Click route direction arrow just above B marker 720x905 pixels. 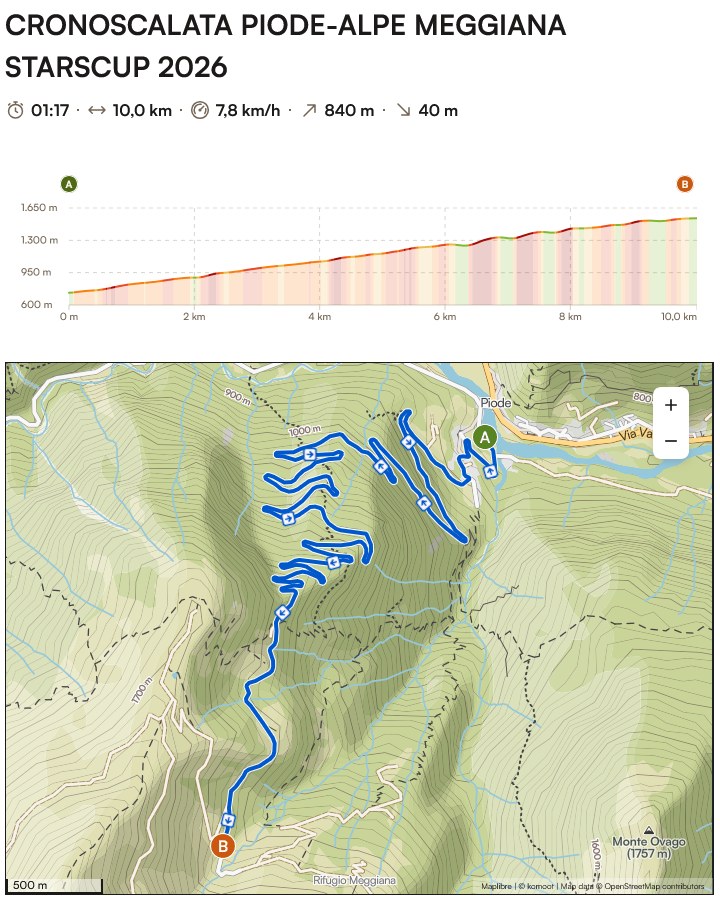[x=228, y=820]
